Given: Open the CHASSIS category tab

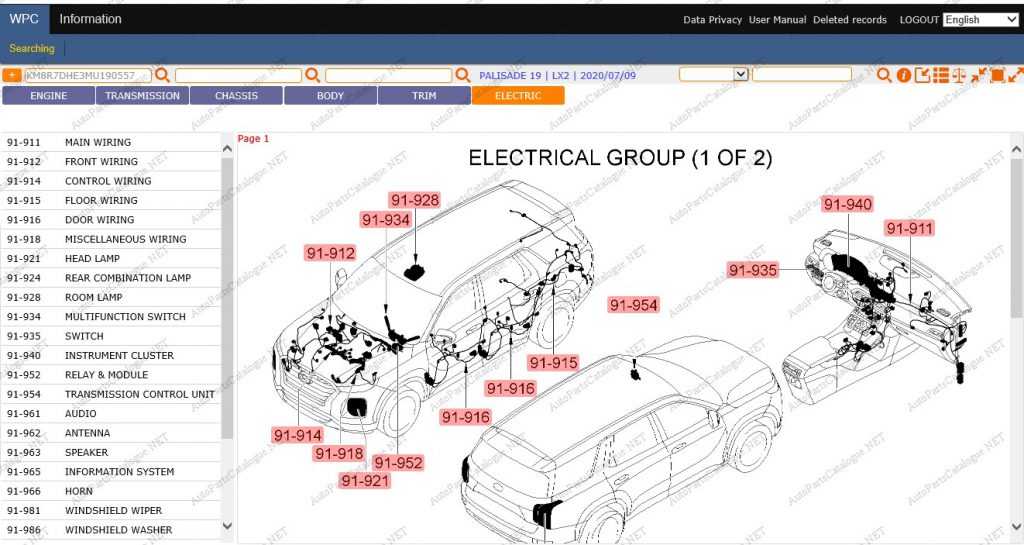Looking at the screenshot, I should pyautogui.click(x=236, y=96).
